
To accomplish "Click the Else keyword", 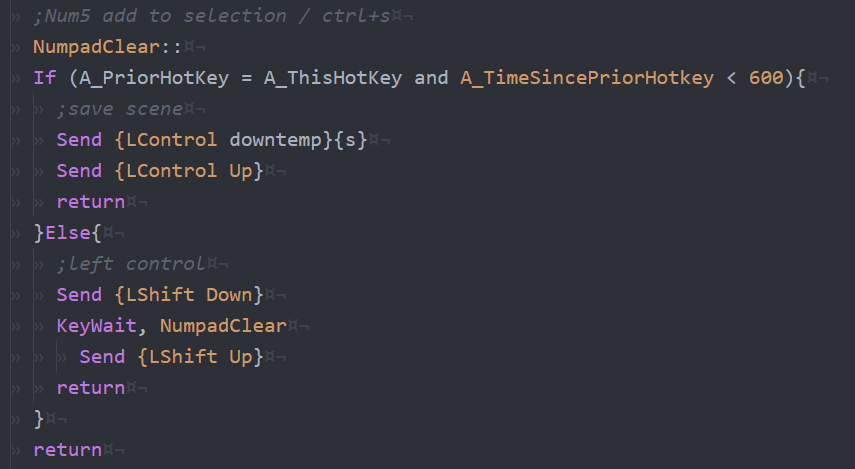I will click(x=68, y=233).
